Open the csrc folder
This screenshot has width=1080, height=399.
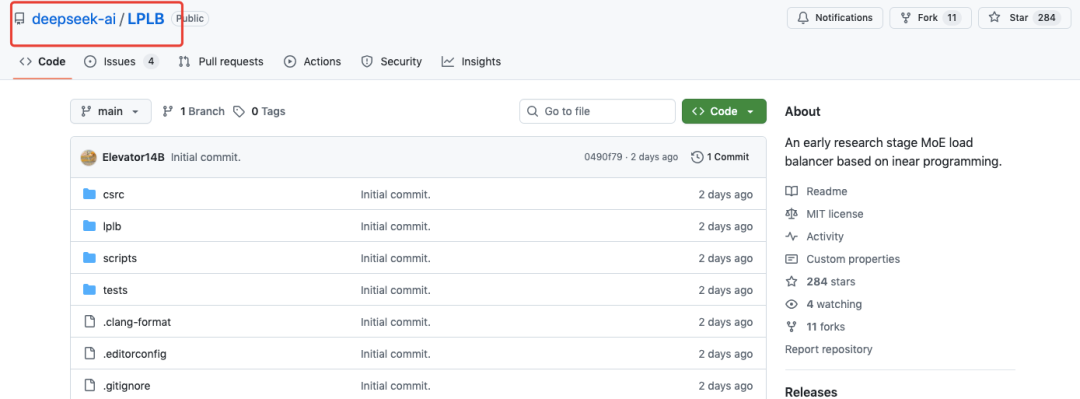114,194
